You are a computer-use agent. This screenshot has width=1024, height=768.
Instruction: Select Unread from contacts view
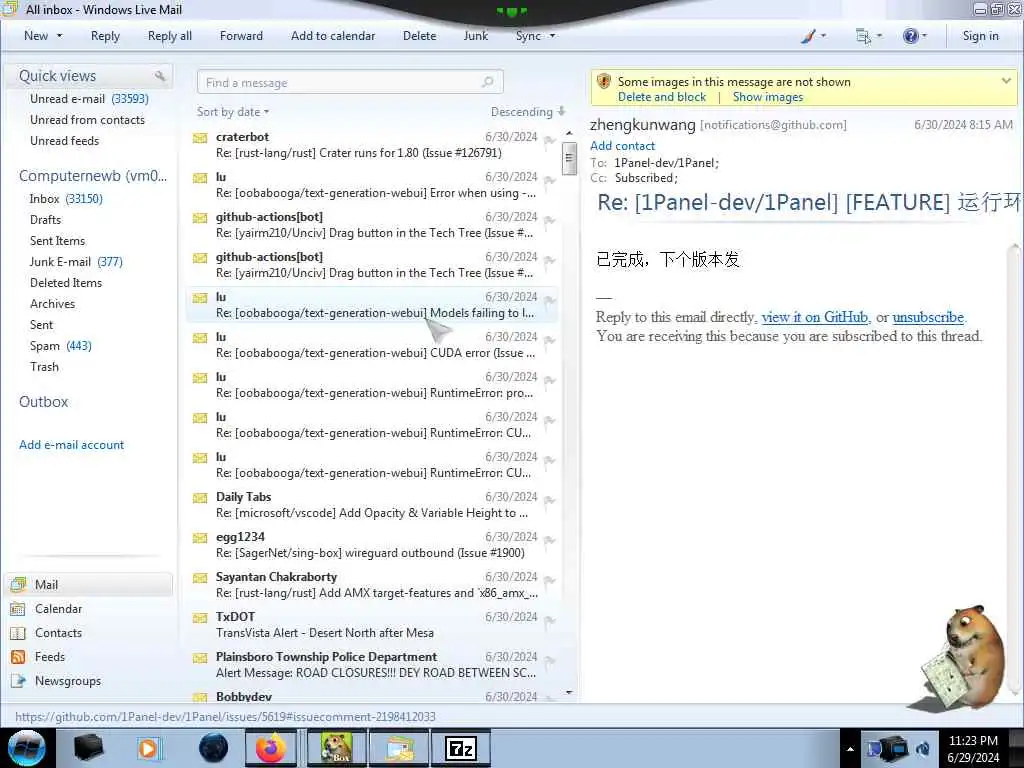tap(87, 120)
